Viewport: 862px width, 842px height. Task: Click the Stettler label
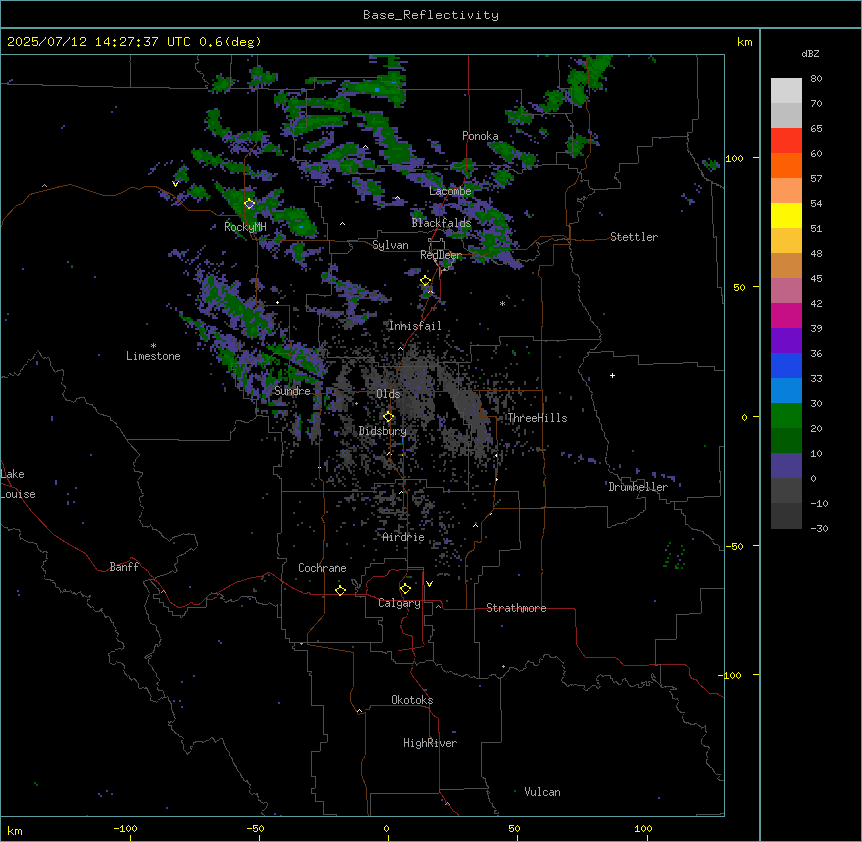pyautogui.click(x=634, y=237)
